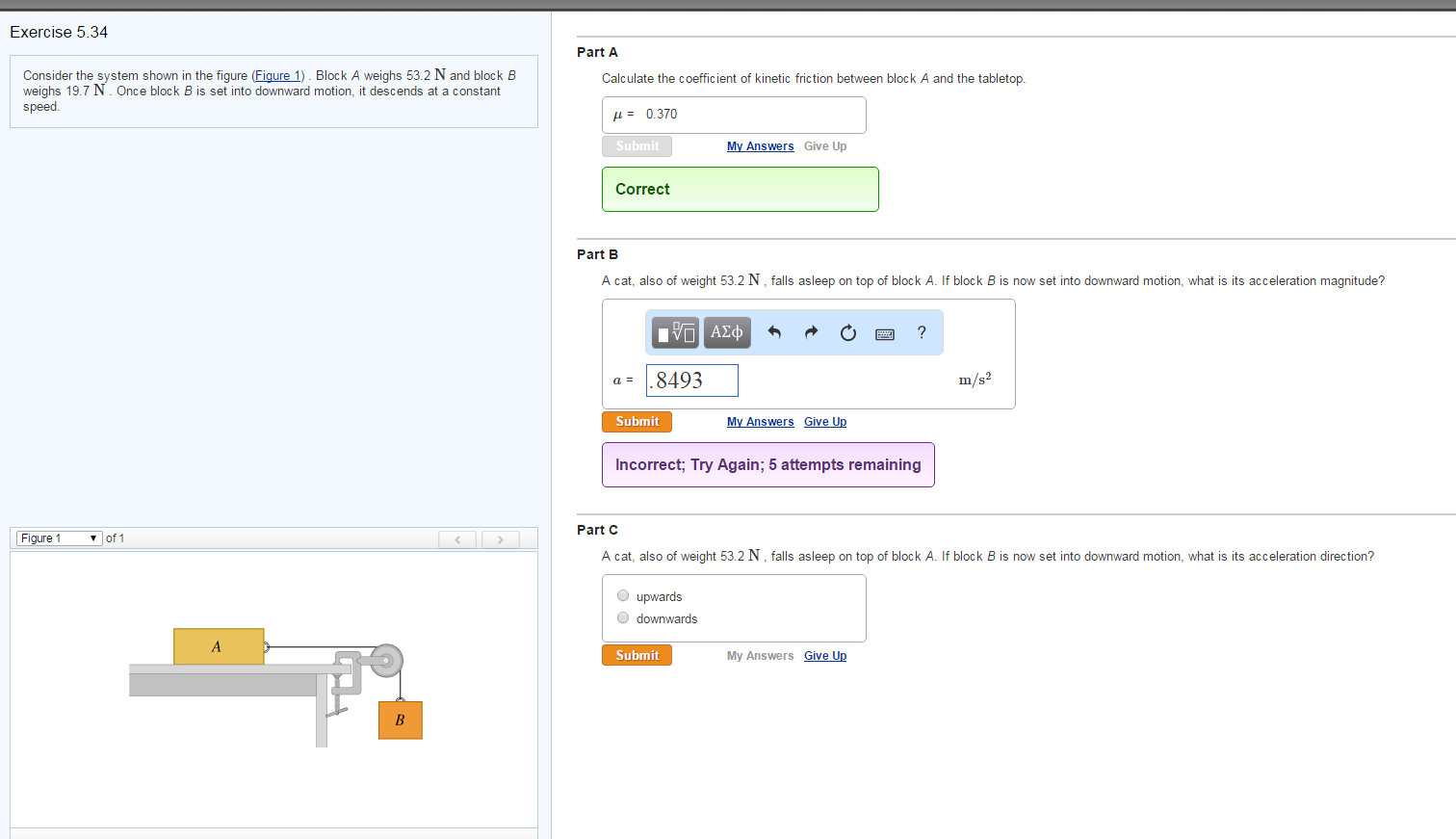Open My Answers link in Part A
Screen dimensions: 1456x839
[760, 146]
